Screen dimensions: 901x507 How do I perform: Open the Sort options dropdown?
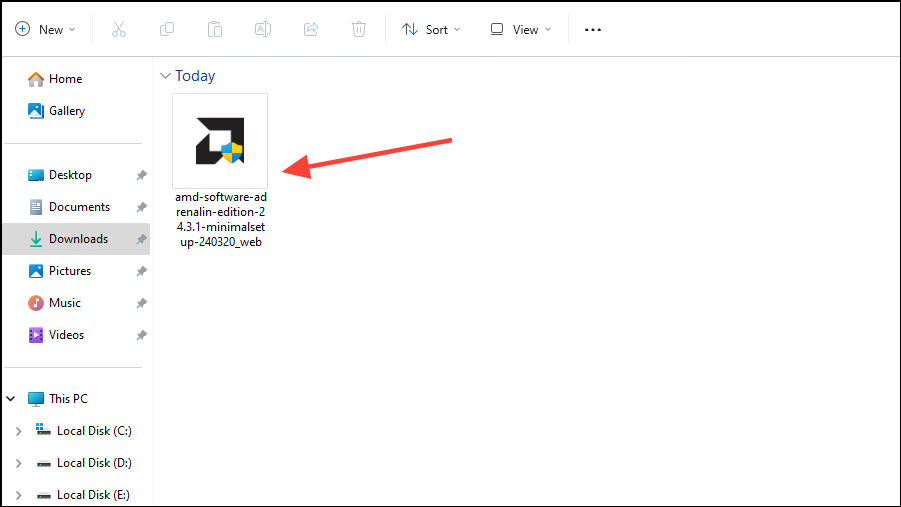431,29
